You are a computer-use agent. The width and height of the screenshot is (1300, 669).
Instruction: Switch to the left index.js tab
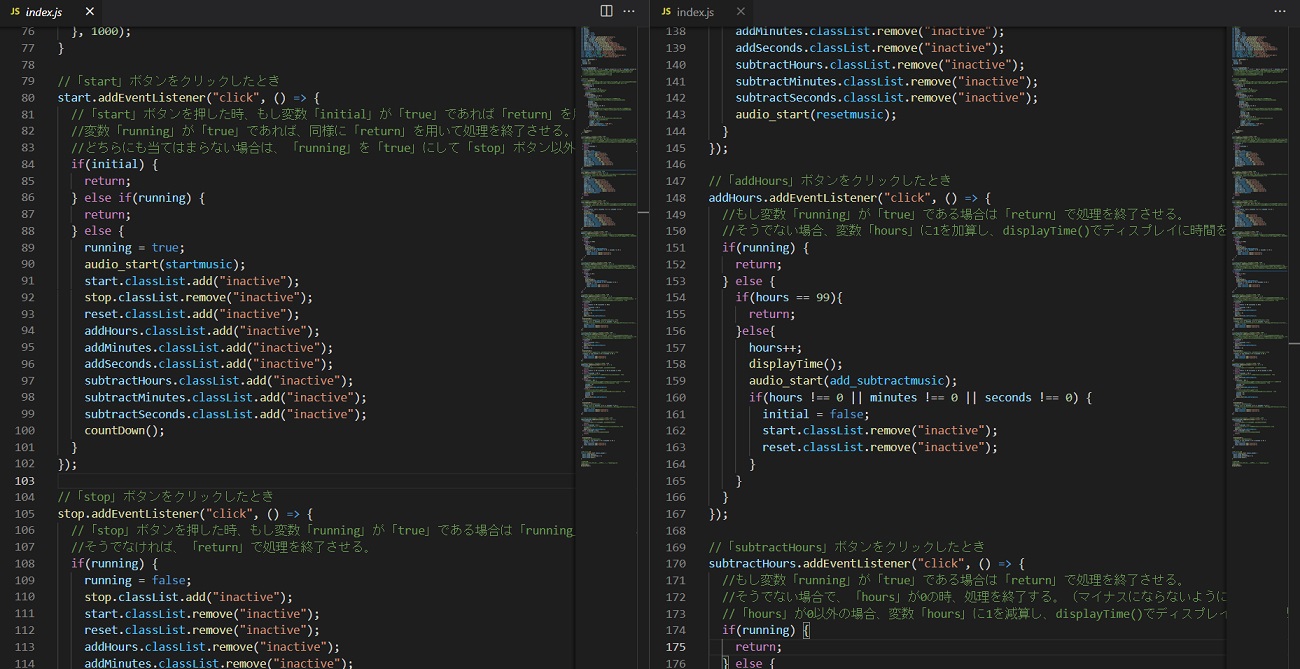pos(45,12)
